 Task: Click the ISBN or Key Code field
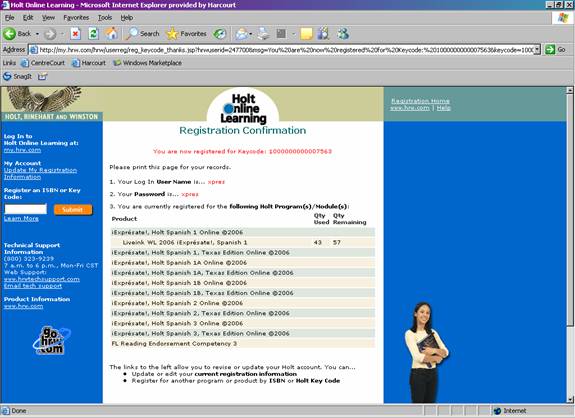click(x=26, y=209)
